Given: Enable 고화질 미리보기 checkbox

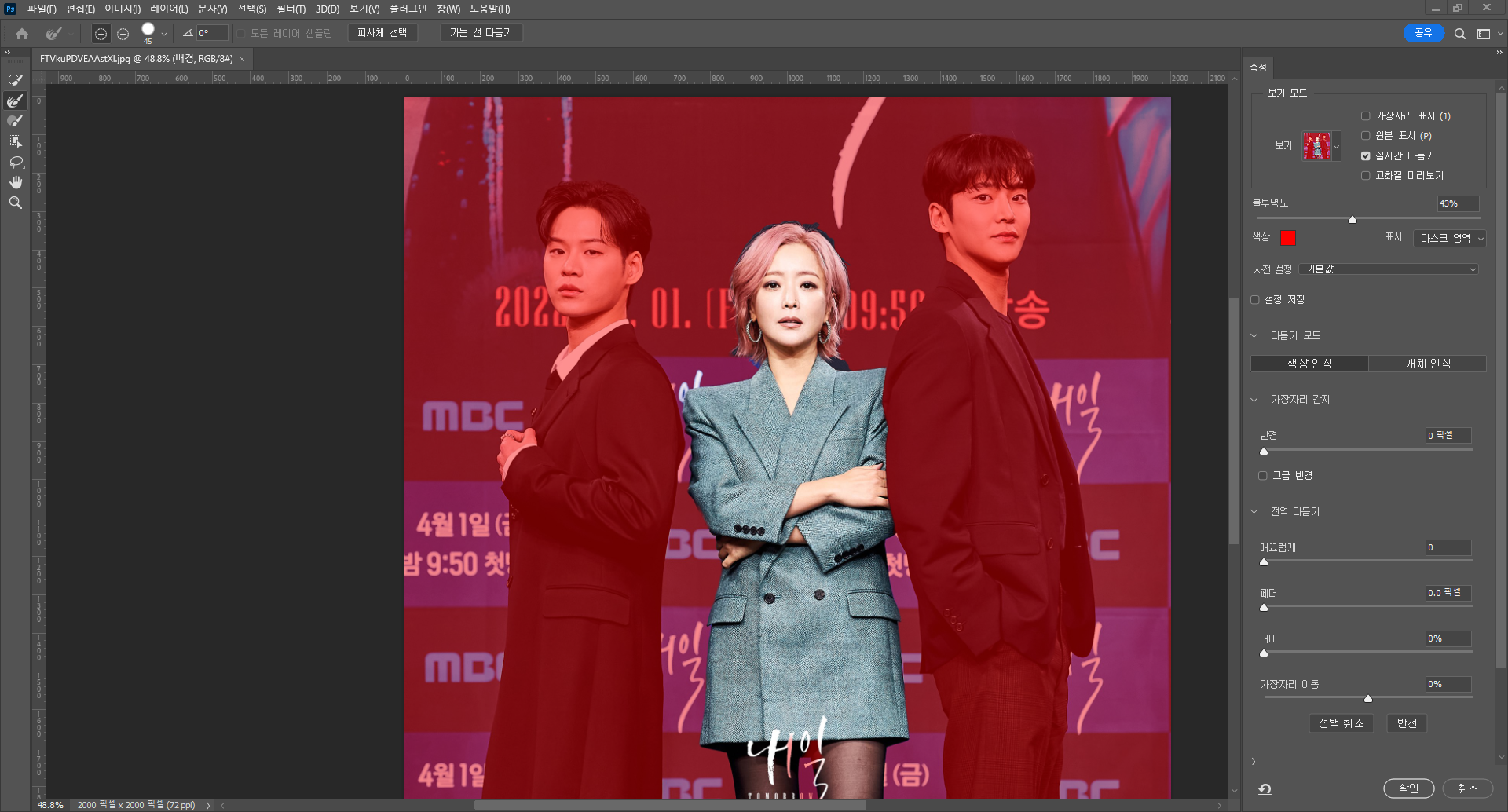Looking at the screenshot, I should (x=1365, y=176).
